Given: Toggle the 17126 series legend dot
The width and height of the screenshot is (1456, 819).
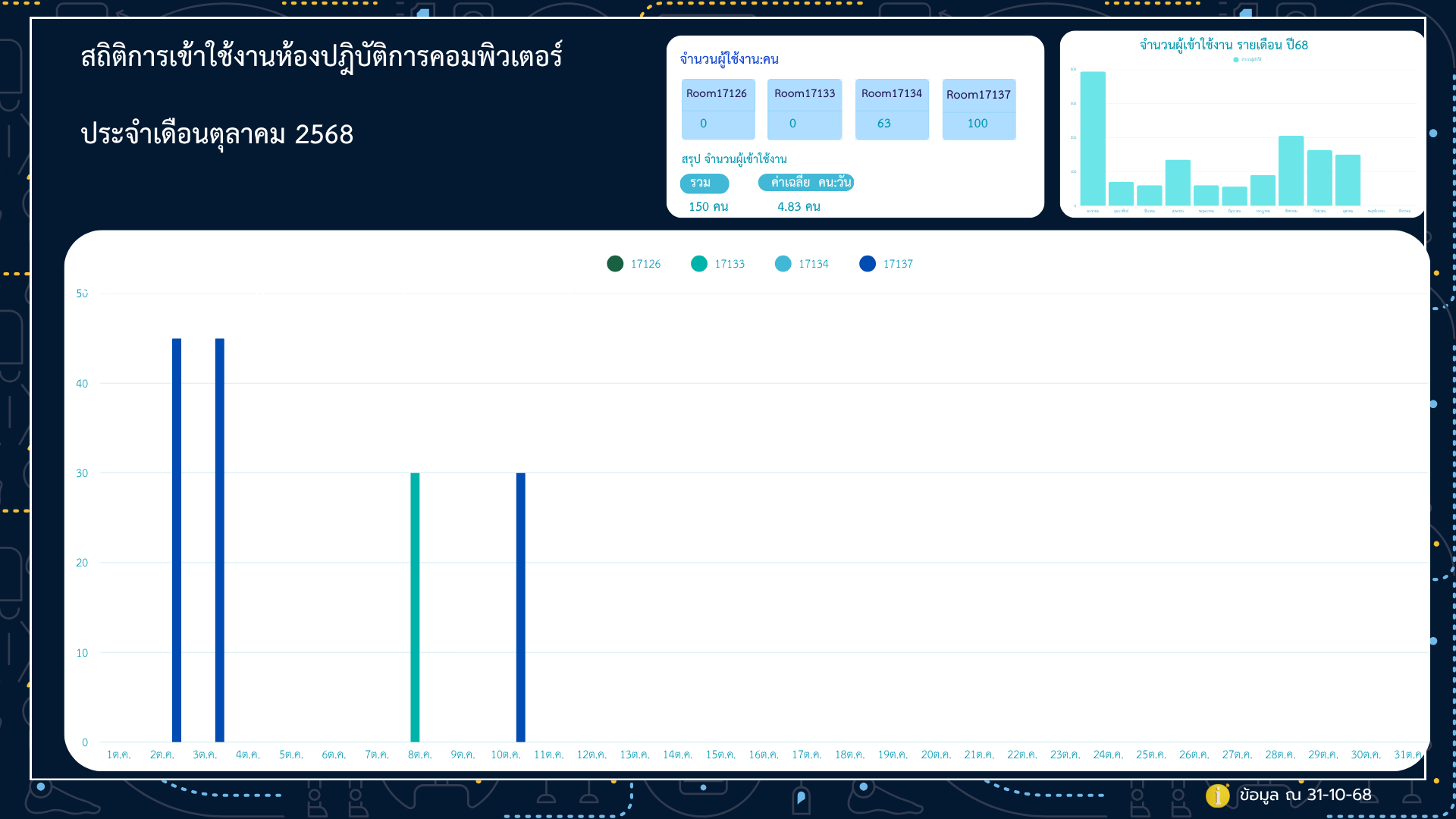Looking at the screenshot, I should click(x=615, y=263).
